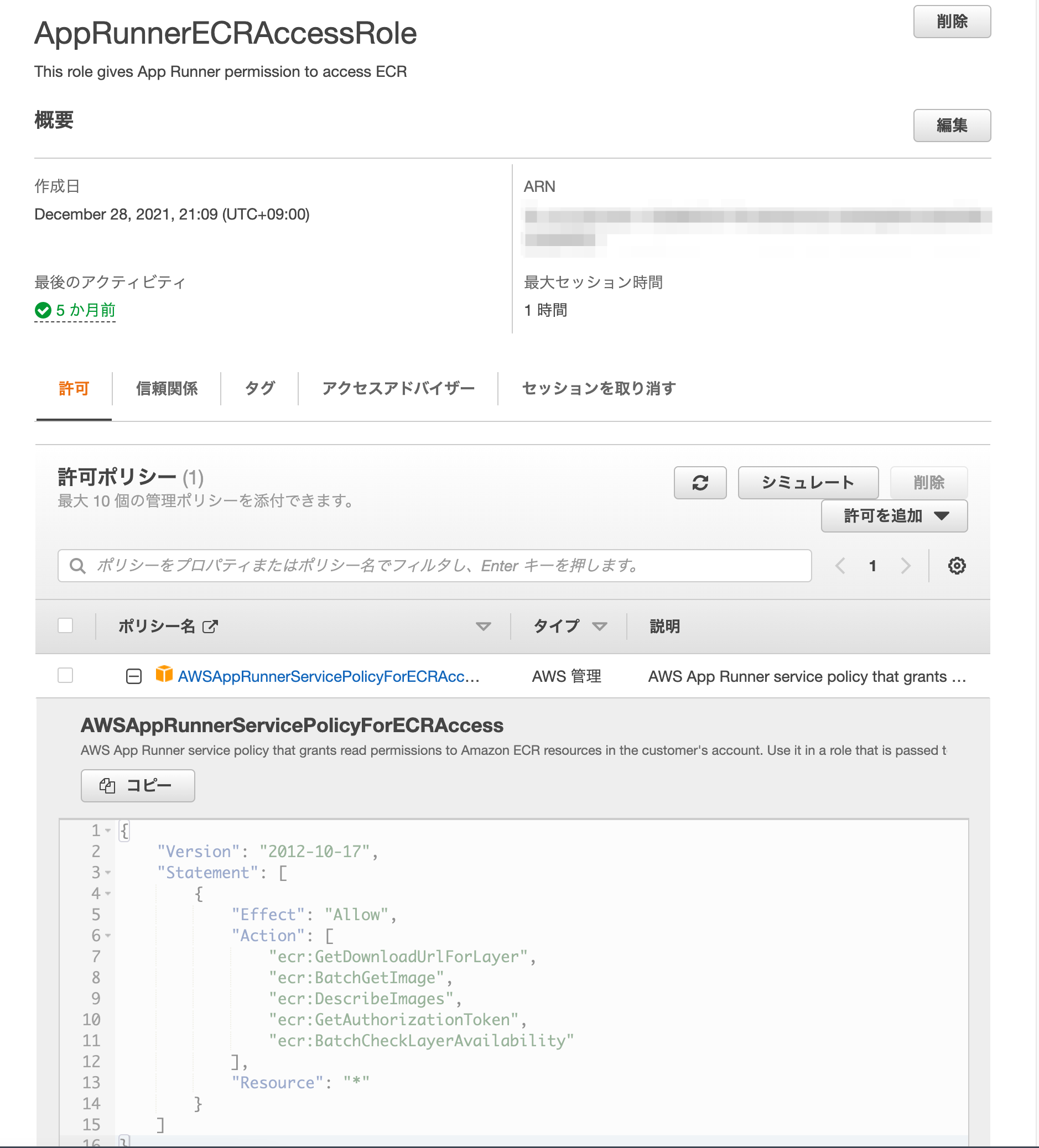Click the policy description cell text
The height and width of the screenshot is (1148, 1039).
tap(807, 676)
